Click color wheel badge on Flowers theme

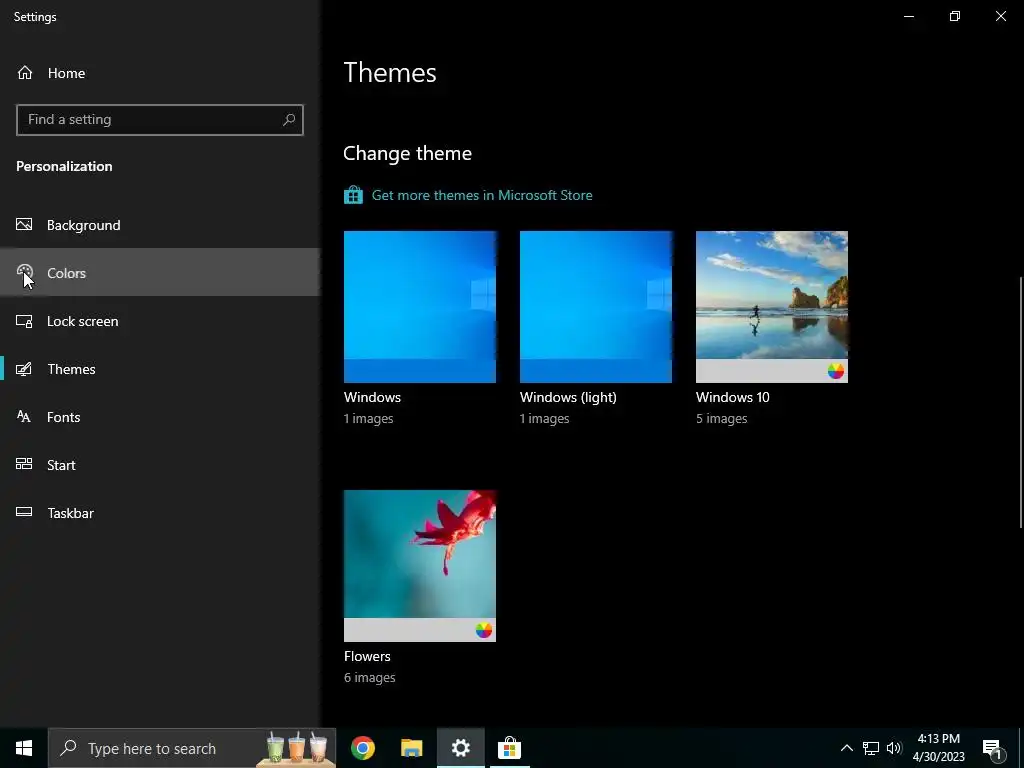pyautogui.click(x=483, y=630)
